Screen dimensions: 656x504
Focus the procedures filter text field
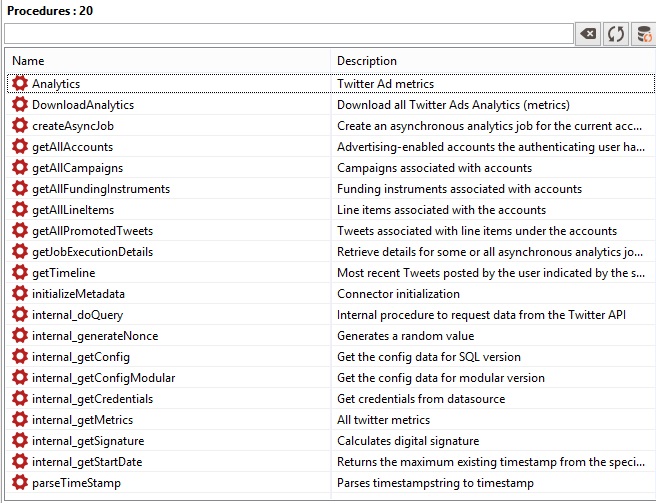288,34
